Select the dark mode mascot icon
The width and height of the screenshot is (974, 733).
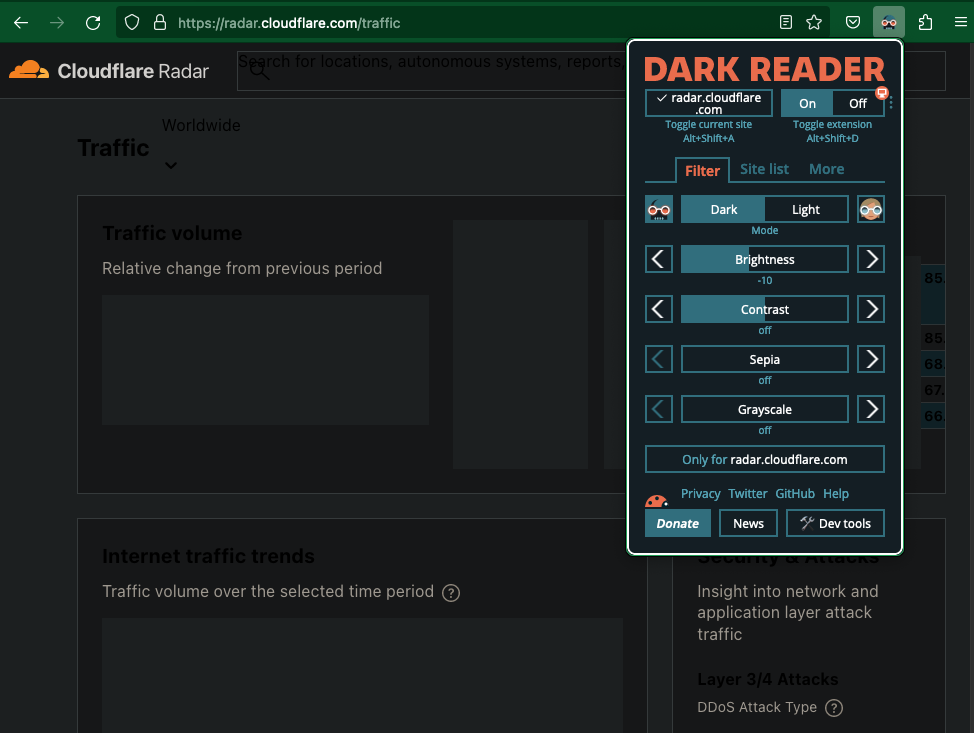[659, 209]
